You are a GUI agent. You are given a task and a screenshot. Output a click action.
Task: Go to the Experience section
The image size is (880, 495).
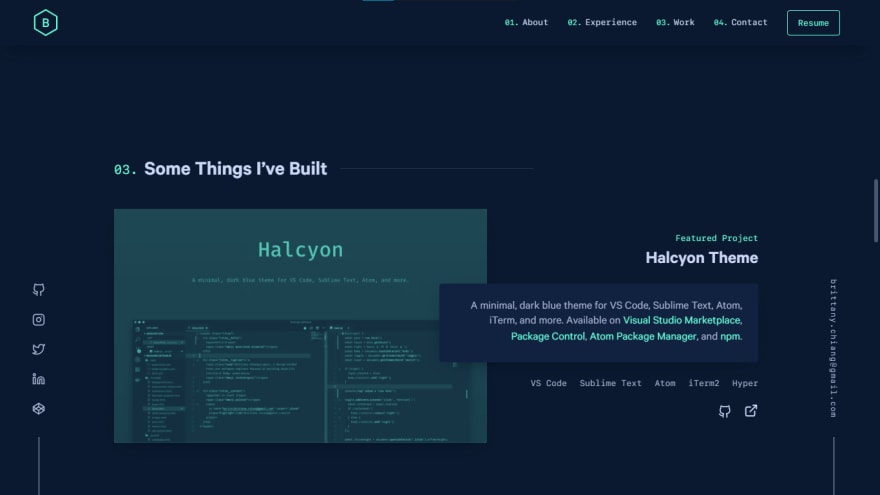602,22
